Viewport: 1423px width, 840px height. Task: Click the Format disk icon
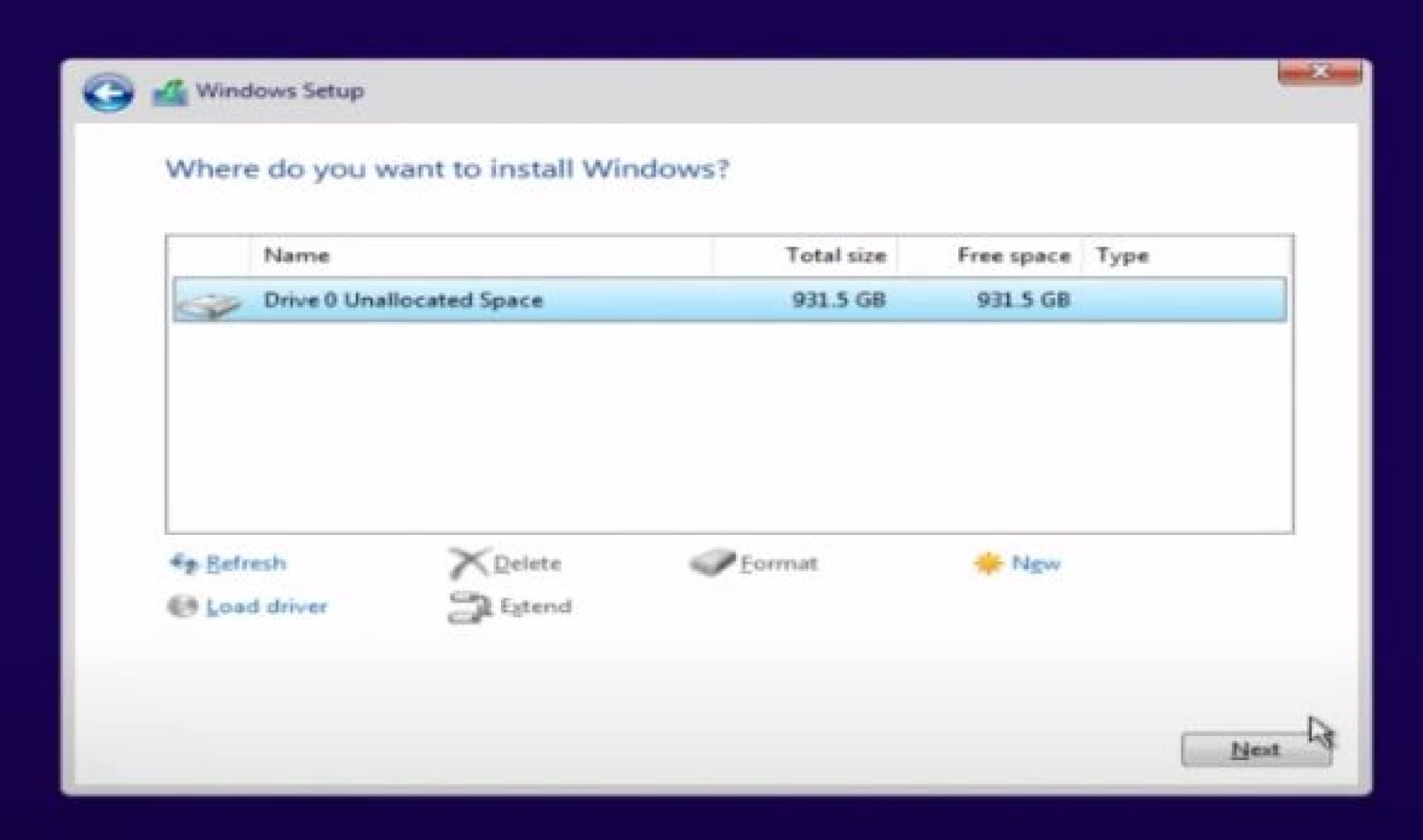[712, 562]
